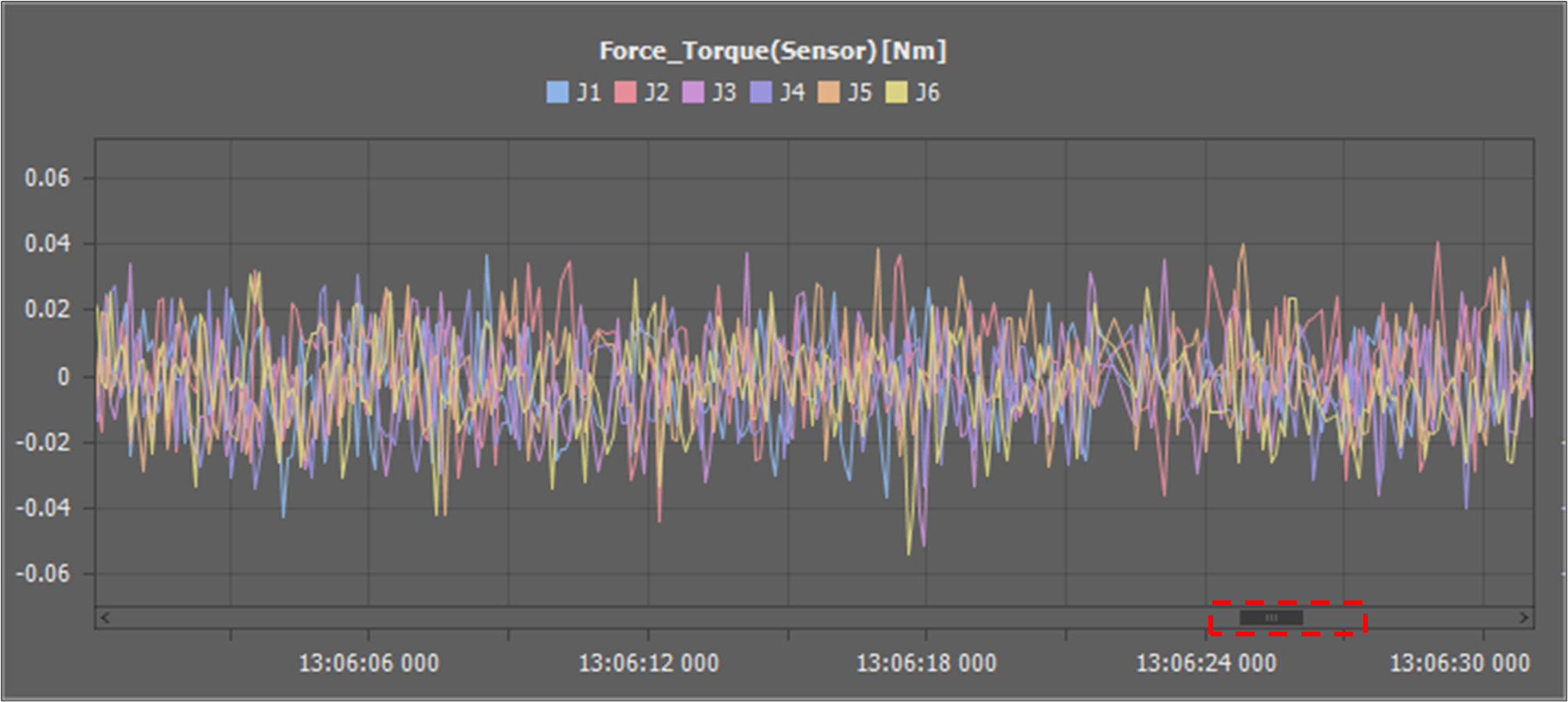This screenshot has width=1568, height=702.
Task: Toggle the J2 series pink legend marker
Action: 625,93
